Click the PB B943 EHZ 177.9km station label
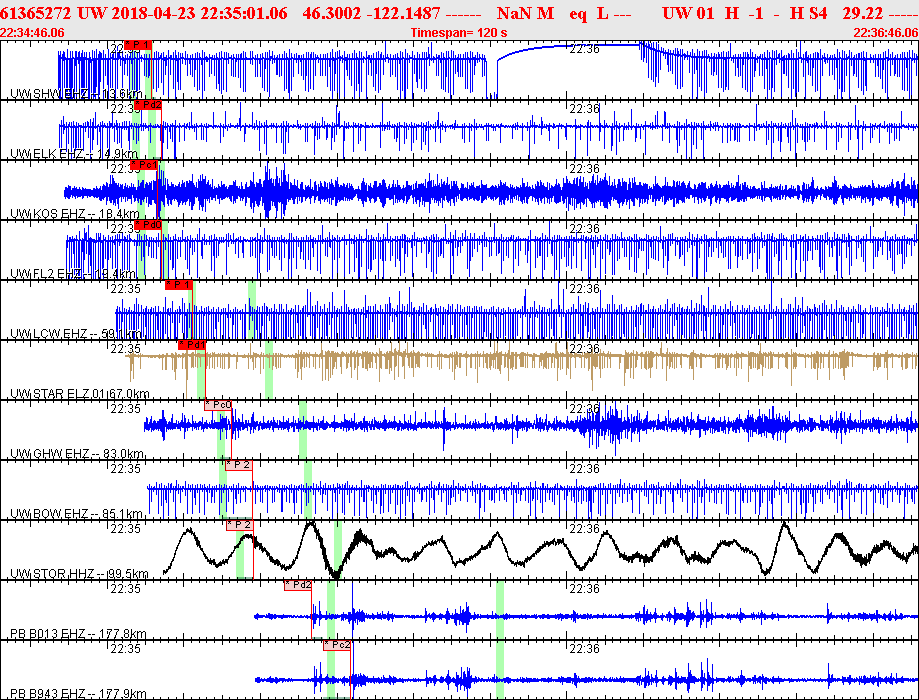The image size is (919, 700). [x=79, y=694]
